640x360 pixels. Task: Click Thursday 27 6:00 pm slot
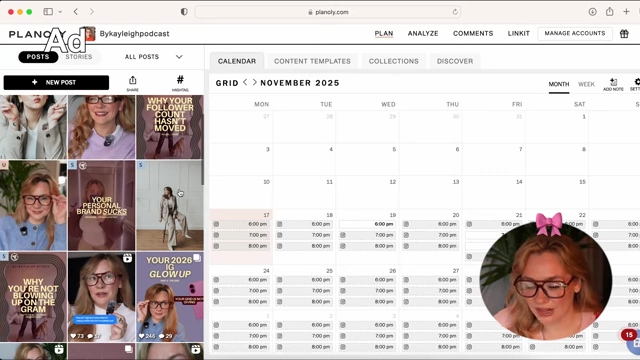(x=431, y=280)
